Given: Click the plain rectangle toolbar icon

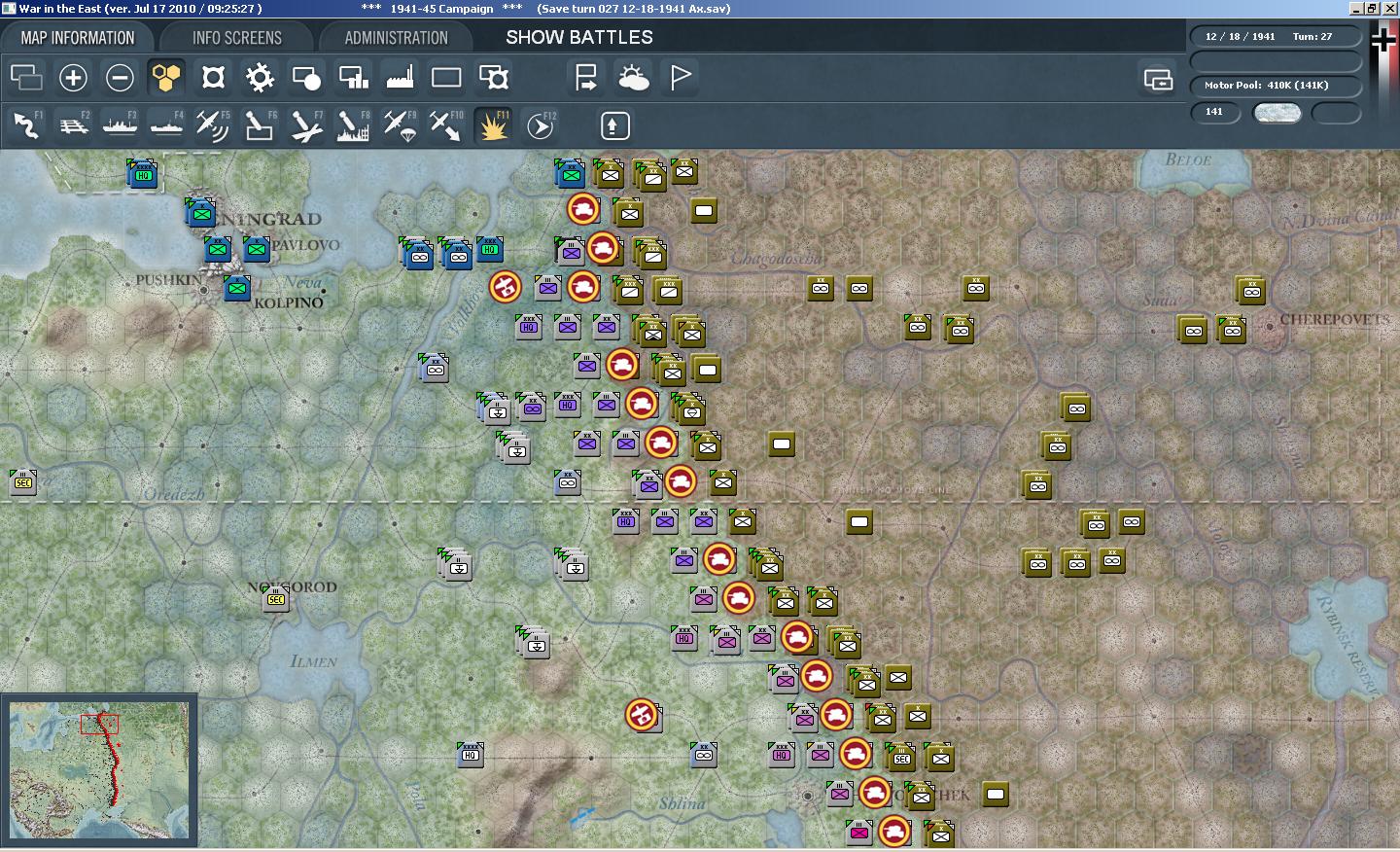Looking at the screenshot, I should (x=446, y=77).
